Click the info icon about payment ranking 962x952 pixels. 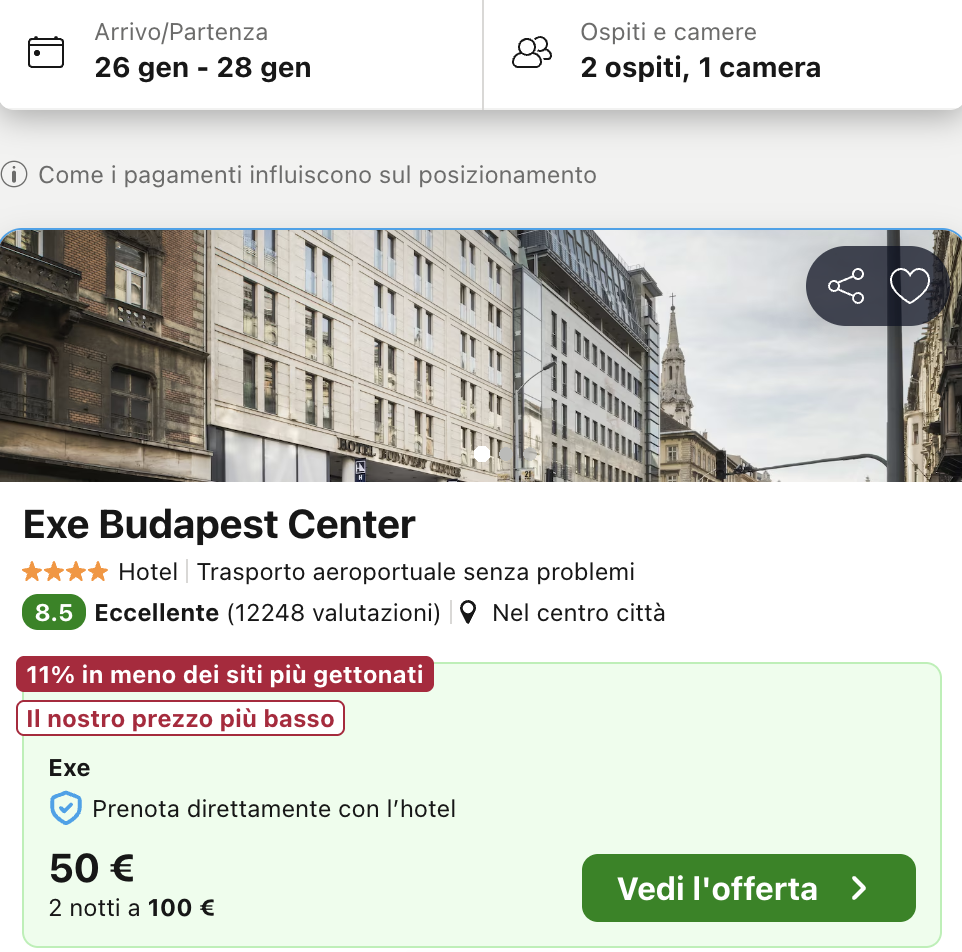pyautogui.click(x=15, y=175)
